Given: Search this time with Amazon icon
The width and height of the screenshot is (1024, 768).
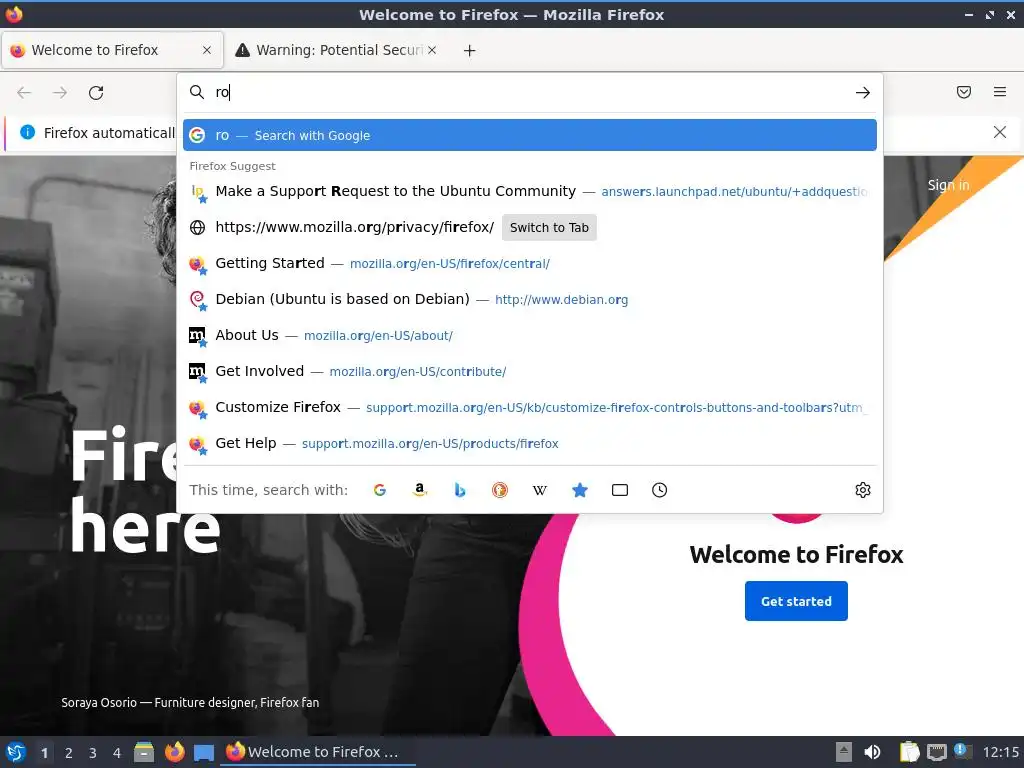Looking at the screenshot, I should click(x=420, y=490).
